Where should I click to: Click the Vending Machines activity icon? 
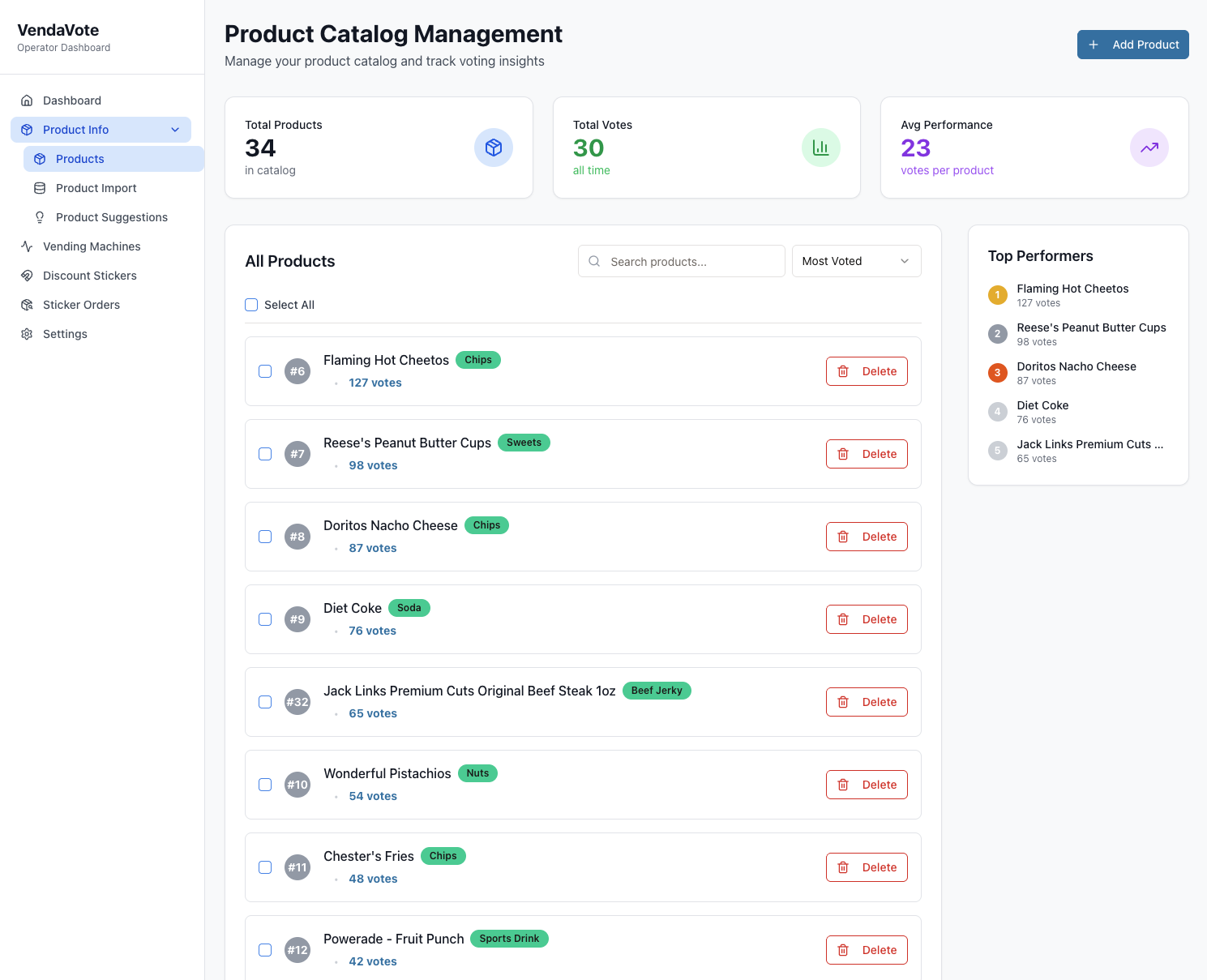[27, 246]
